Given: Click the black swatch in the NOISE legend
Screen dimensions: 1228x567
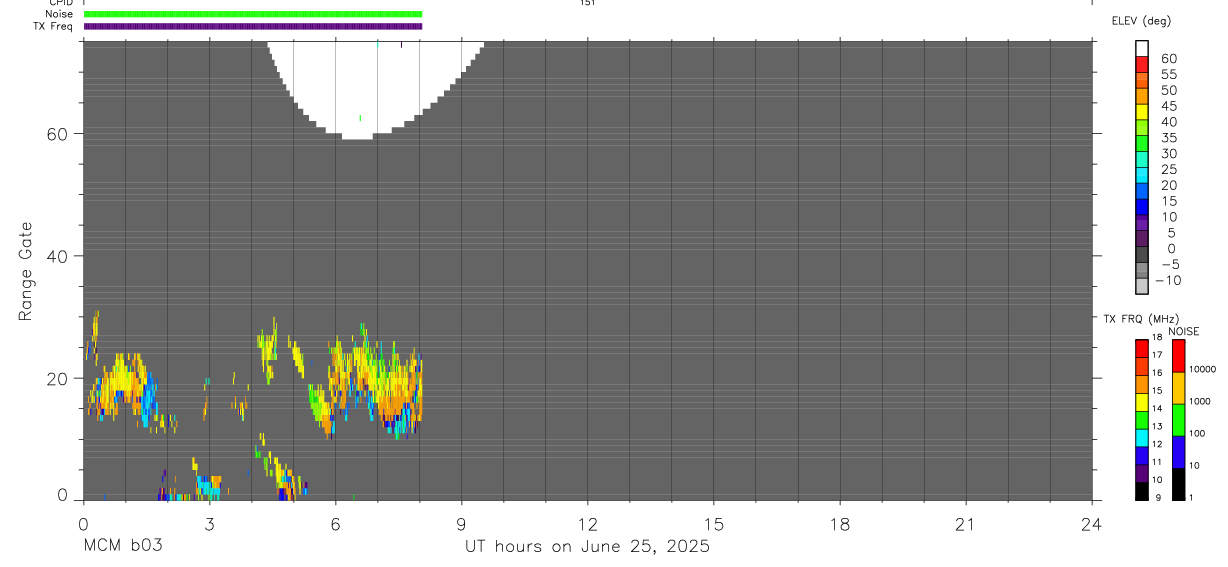Looking at the screenshot, I should pos(1178,484).
